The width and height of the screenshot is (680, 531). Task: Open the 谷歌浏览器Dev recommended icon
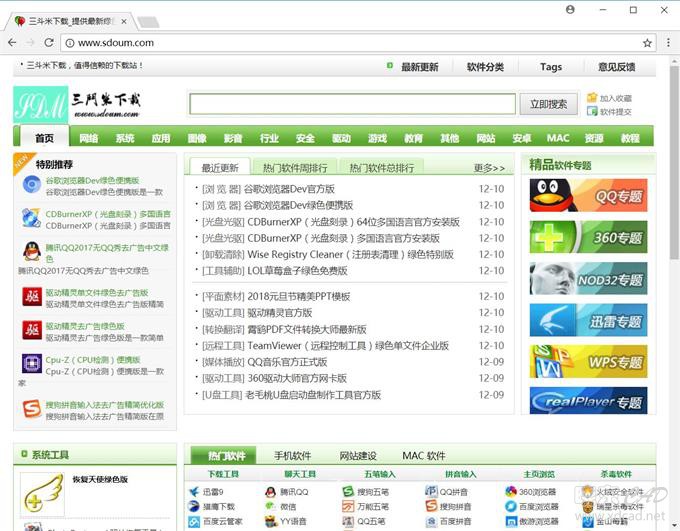coord(32,184)
